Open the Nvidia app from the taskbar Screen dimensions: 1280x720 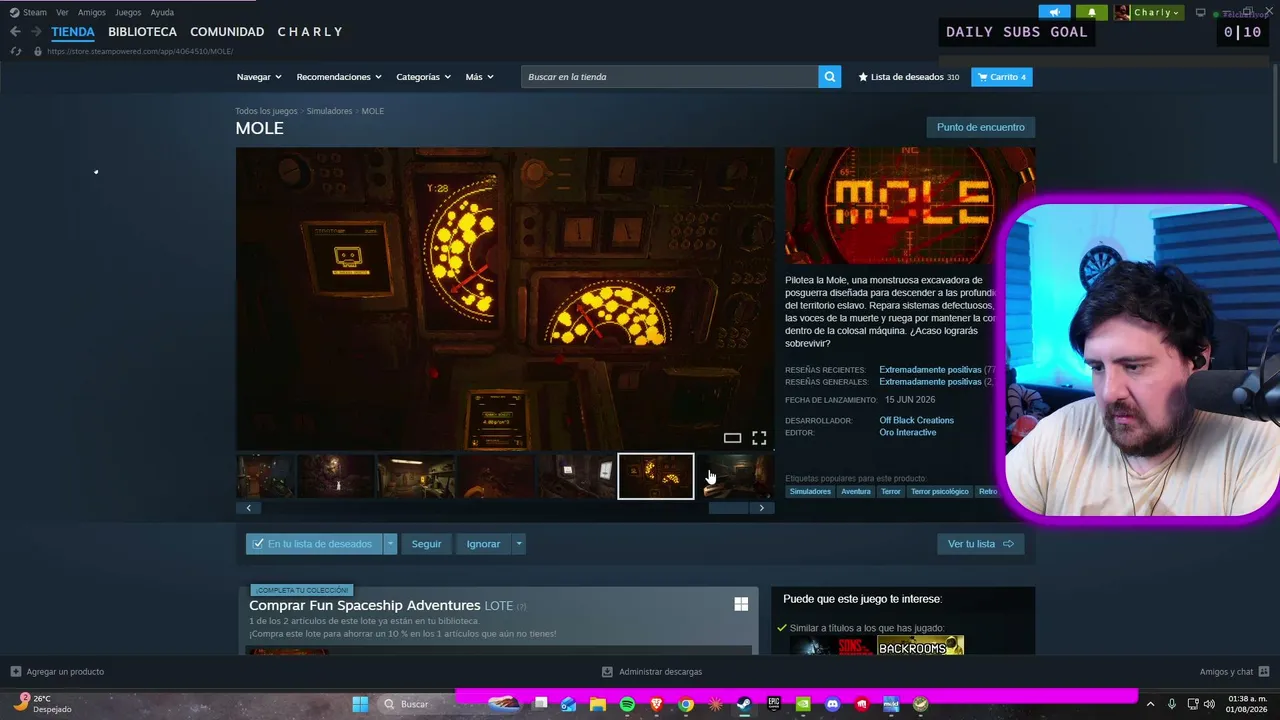coord(803,704)
